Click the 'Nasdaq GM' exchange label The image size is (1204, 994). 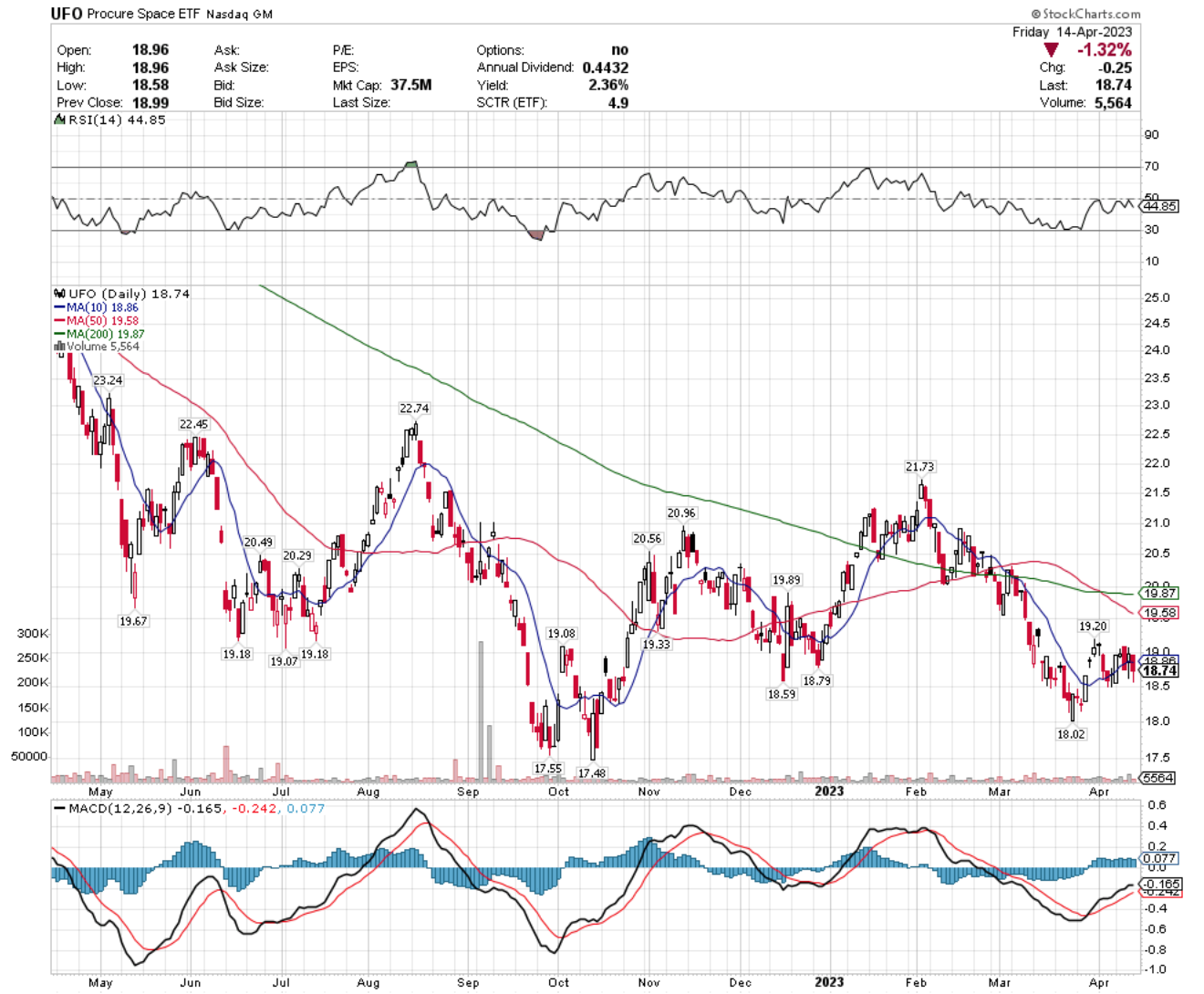point(239,15)
